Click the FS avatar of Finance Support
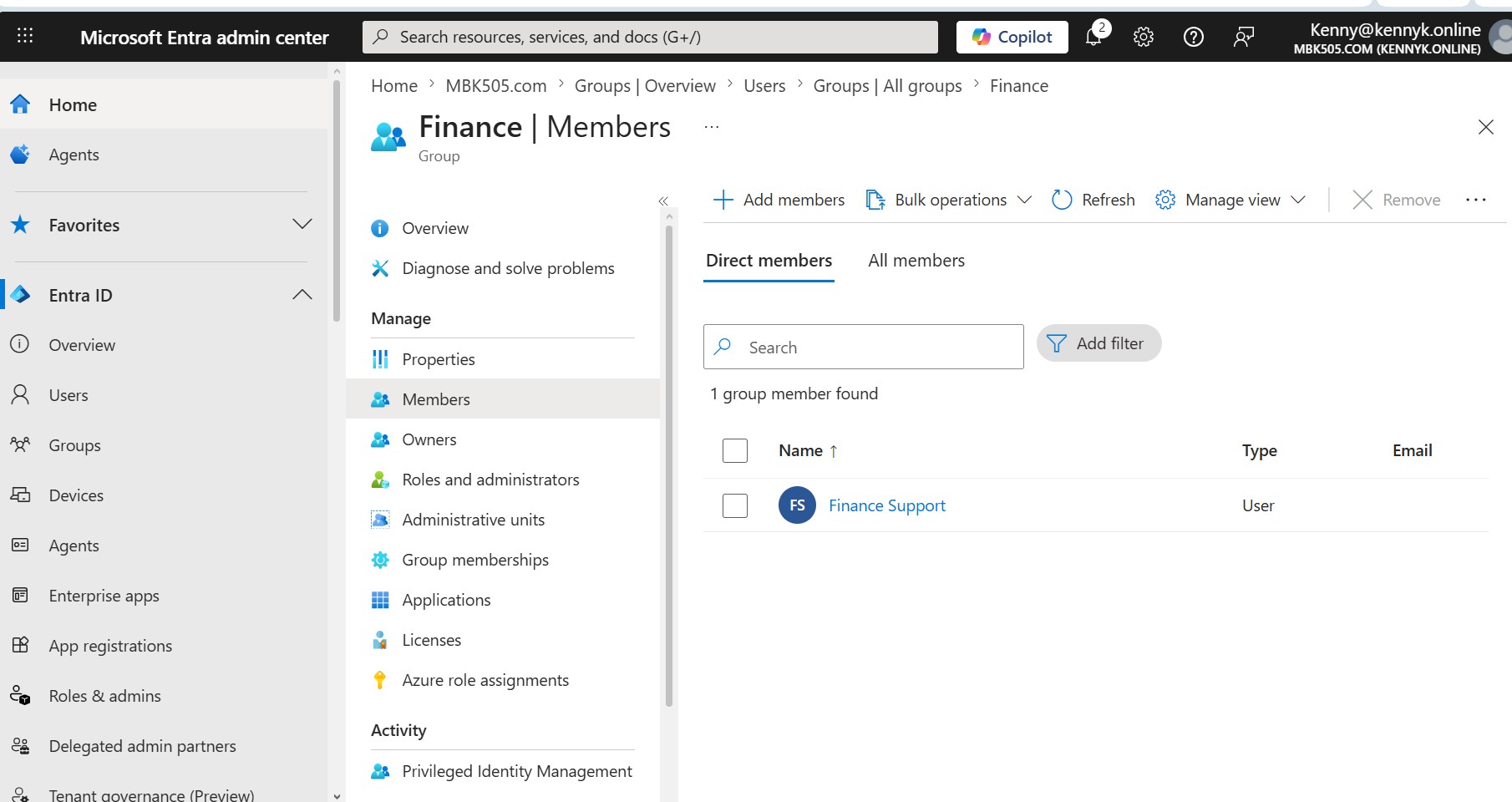Screen dimensions: 1512x802 (797, 505)
